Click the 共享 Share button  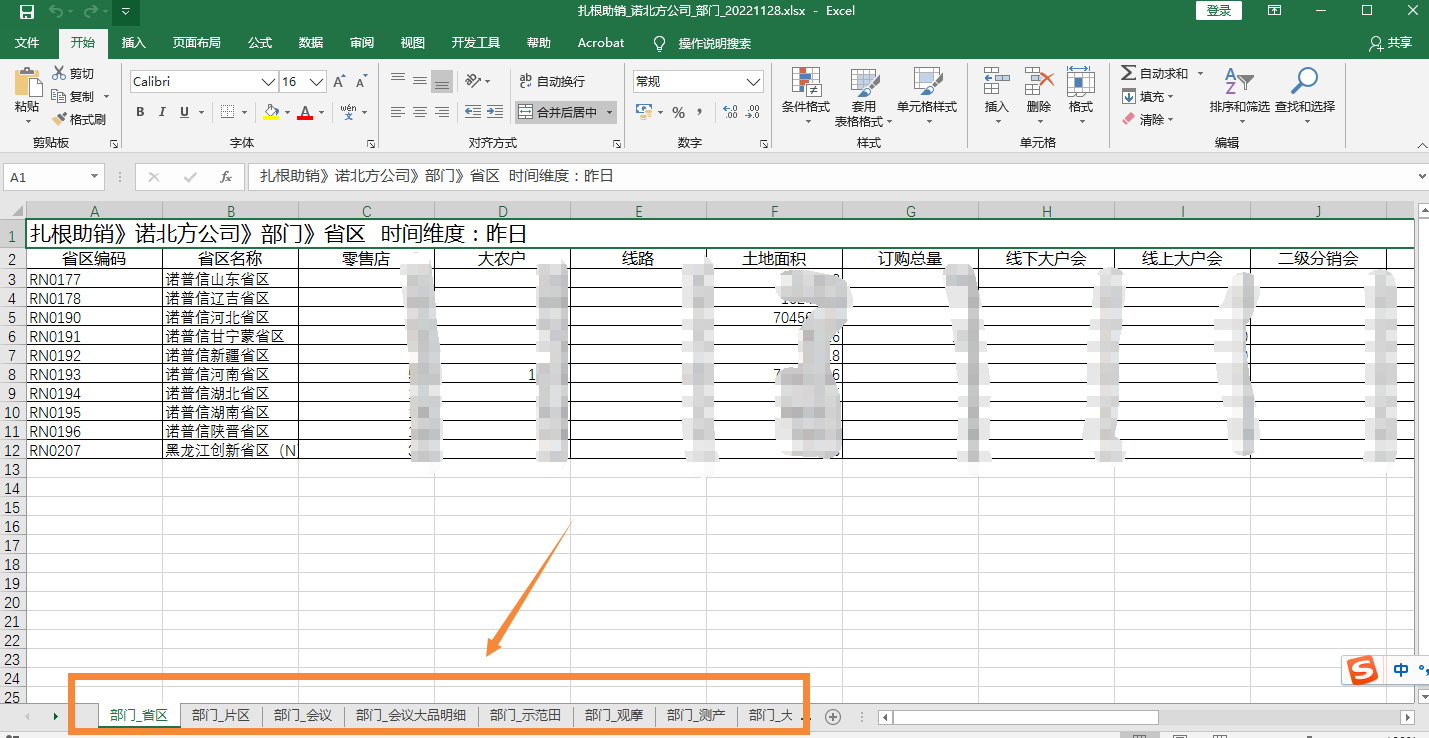tap(1391, 43)
